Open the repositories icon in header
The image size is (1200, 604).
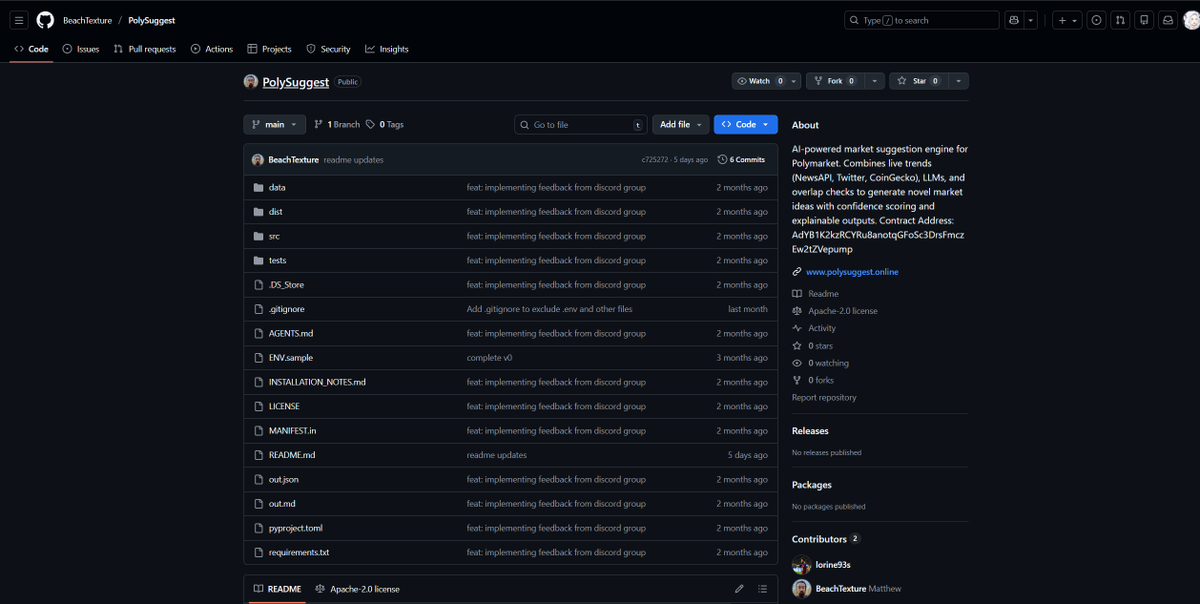click(x=1143, y=20)
